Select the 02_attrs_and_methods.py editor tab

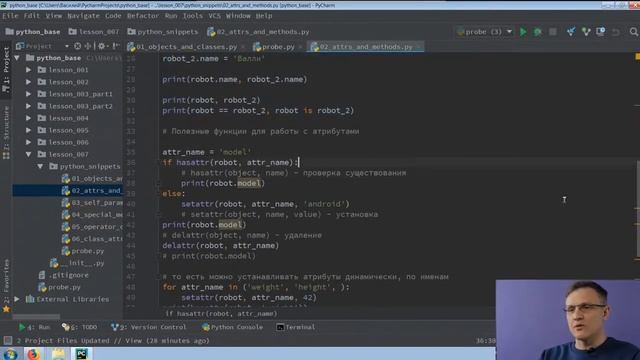click(x=366, y=47)
